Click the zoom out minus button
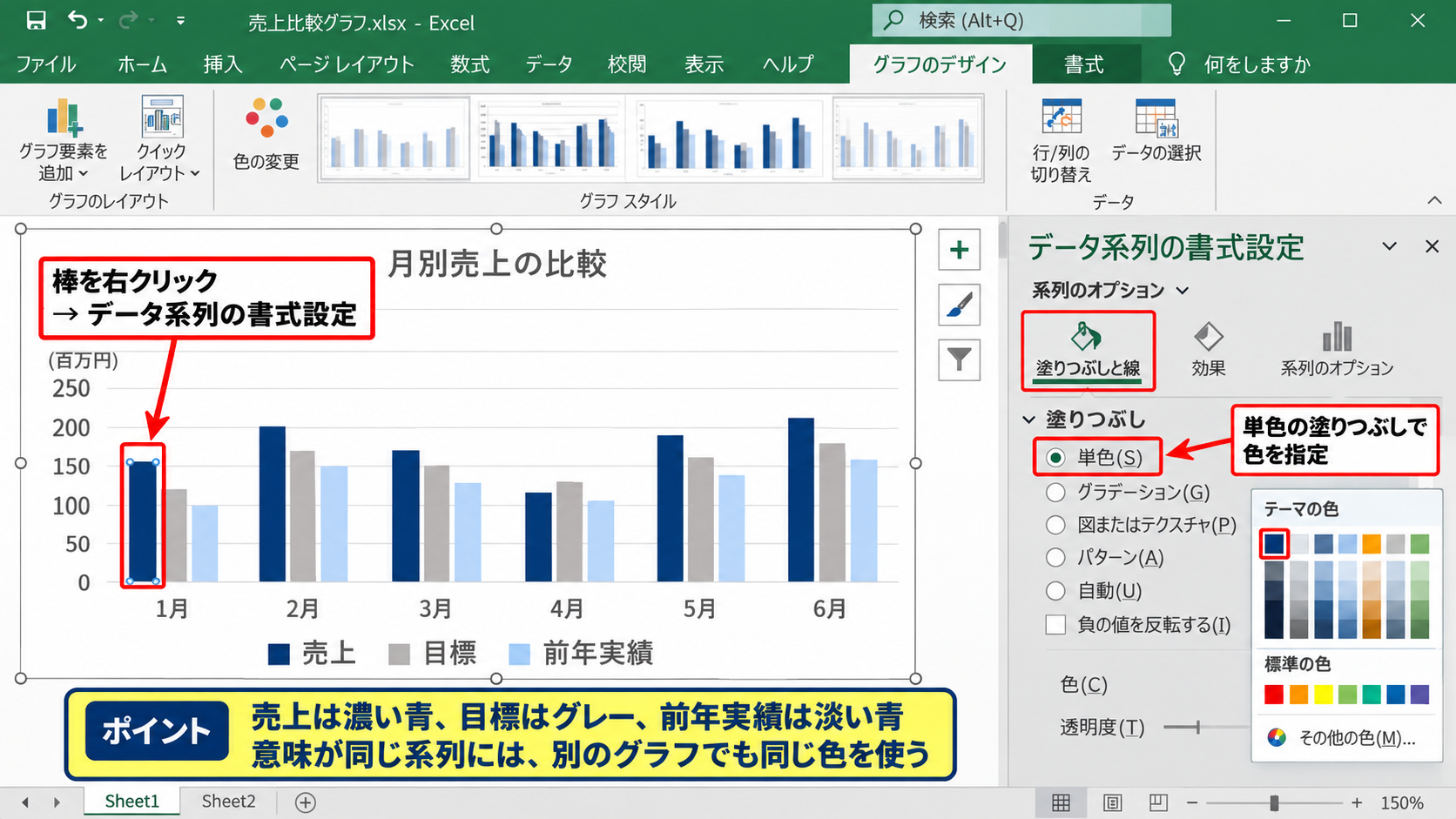 pos(1192,802)
